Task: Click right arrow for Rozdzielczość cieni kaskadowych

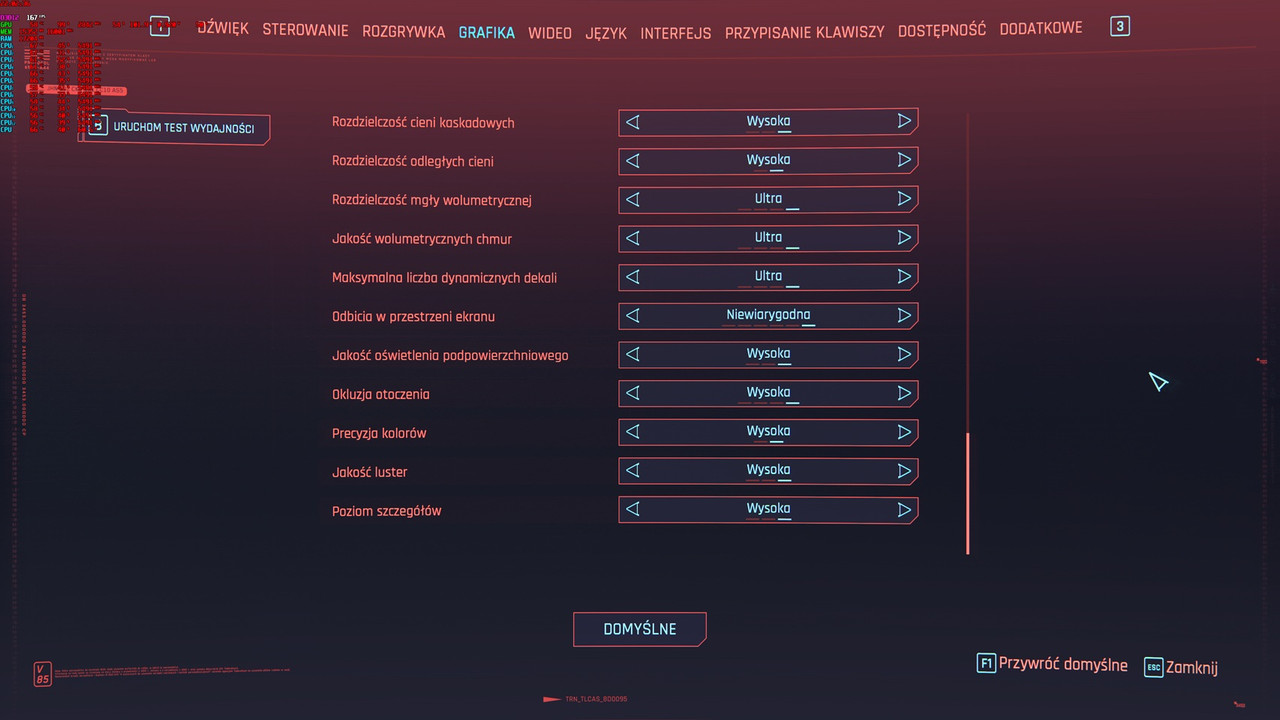Action: [904, 121]
